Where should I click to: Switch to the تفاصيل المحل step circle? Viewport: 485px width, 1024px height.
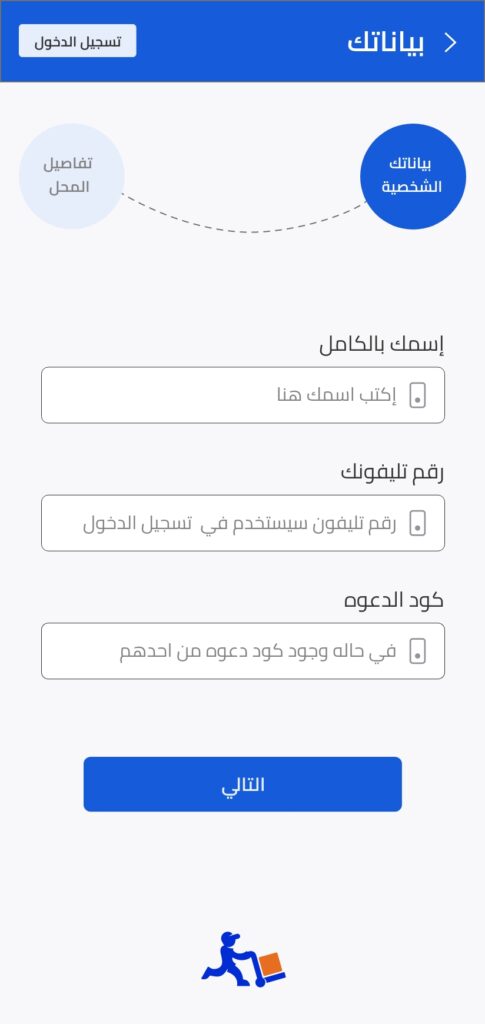coord(71,176)
